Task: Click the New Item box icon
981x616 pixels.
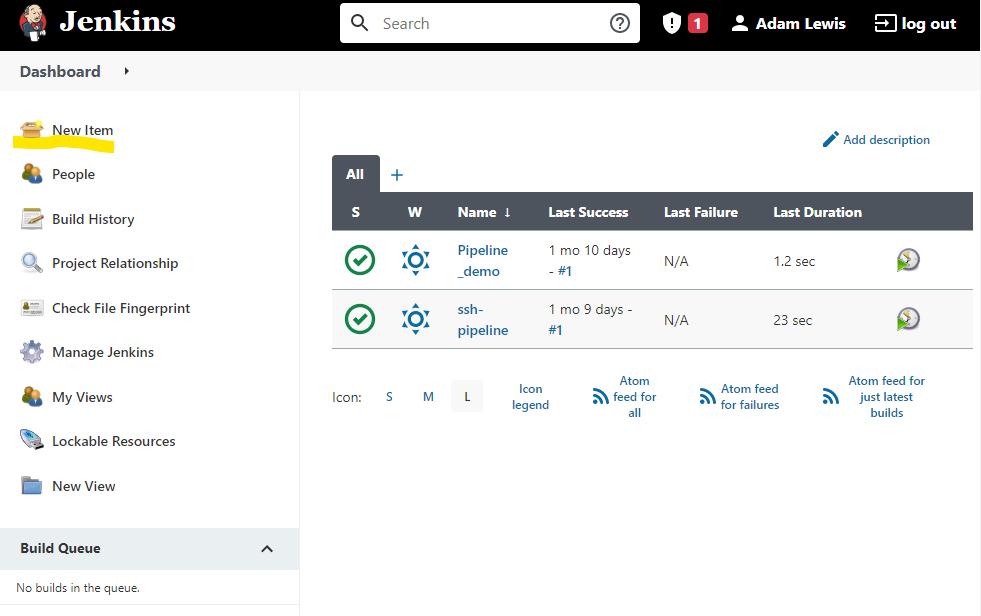Action: click(x=31, y=129)
